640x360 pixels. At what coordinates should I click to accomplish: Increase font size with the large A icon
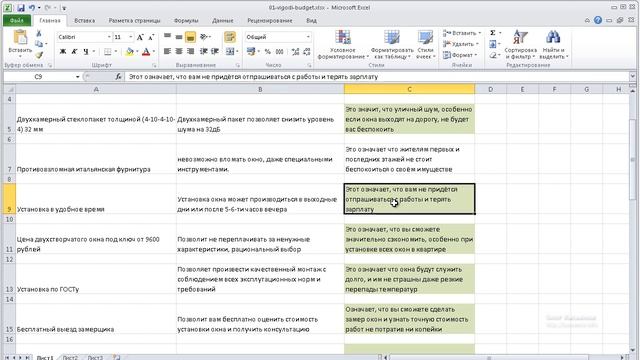click(x=140, y=37)
